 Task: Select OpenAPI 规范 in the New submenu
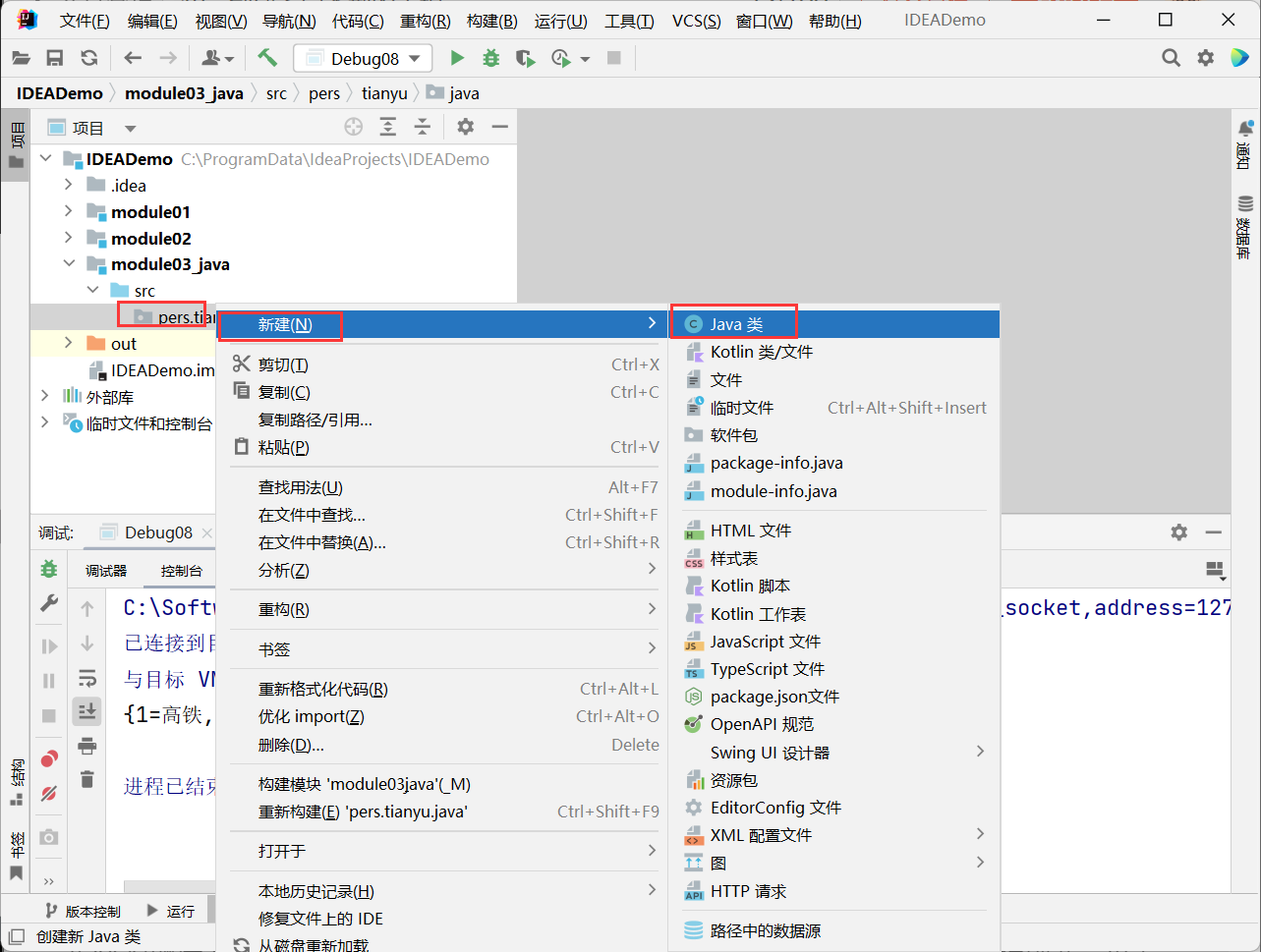coord(834,724)
